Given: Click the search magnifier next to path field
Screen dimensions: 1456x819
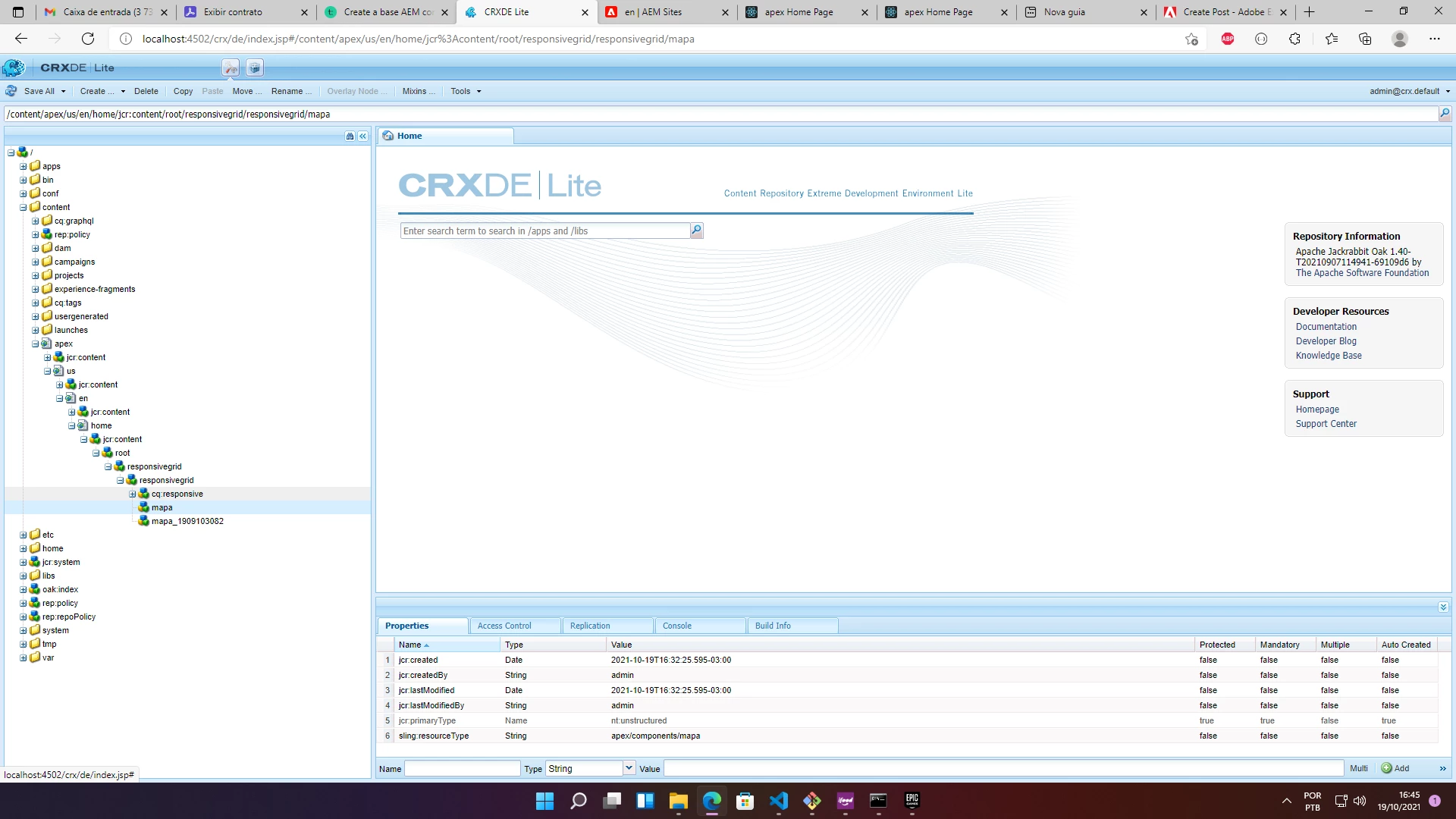Looking at the screenshot, I should tap(1444, 114).
